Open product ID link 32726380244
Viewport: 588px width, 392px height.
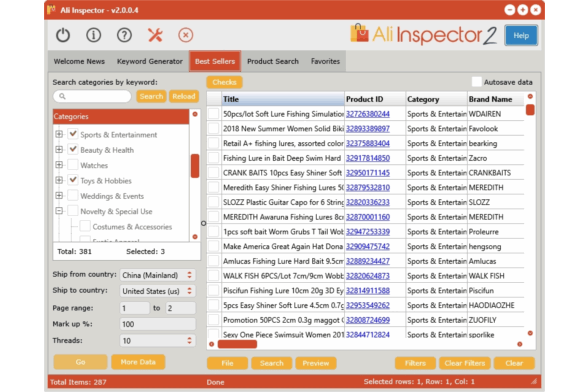368,114
